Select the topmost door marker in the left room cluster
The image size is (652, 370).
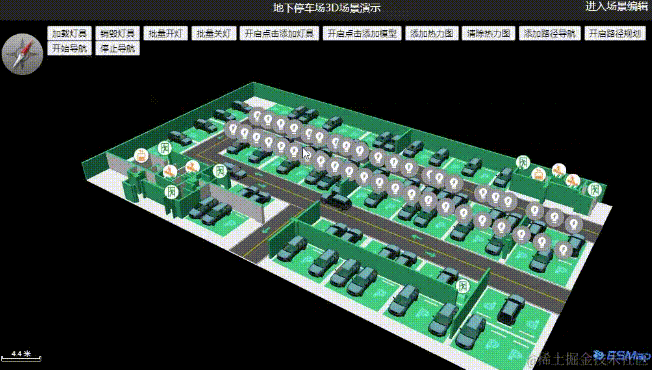pyautogui.click(x=165, y=148)
